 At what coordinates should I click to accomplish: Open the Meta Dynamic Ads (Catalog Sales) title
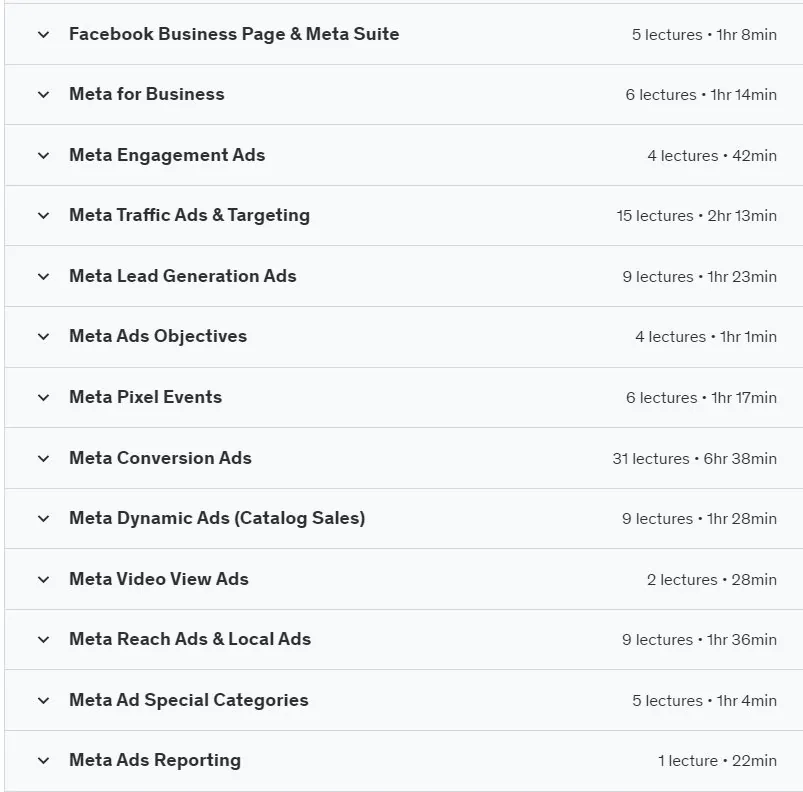(x=217, y=518)
